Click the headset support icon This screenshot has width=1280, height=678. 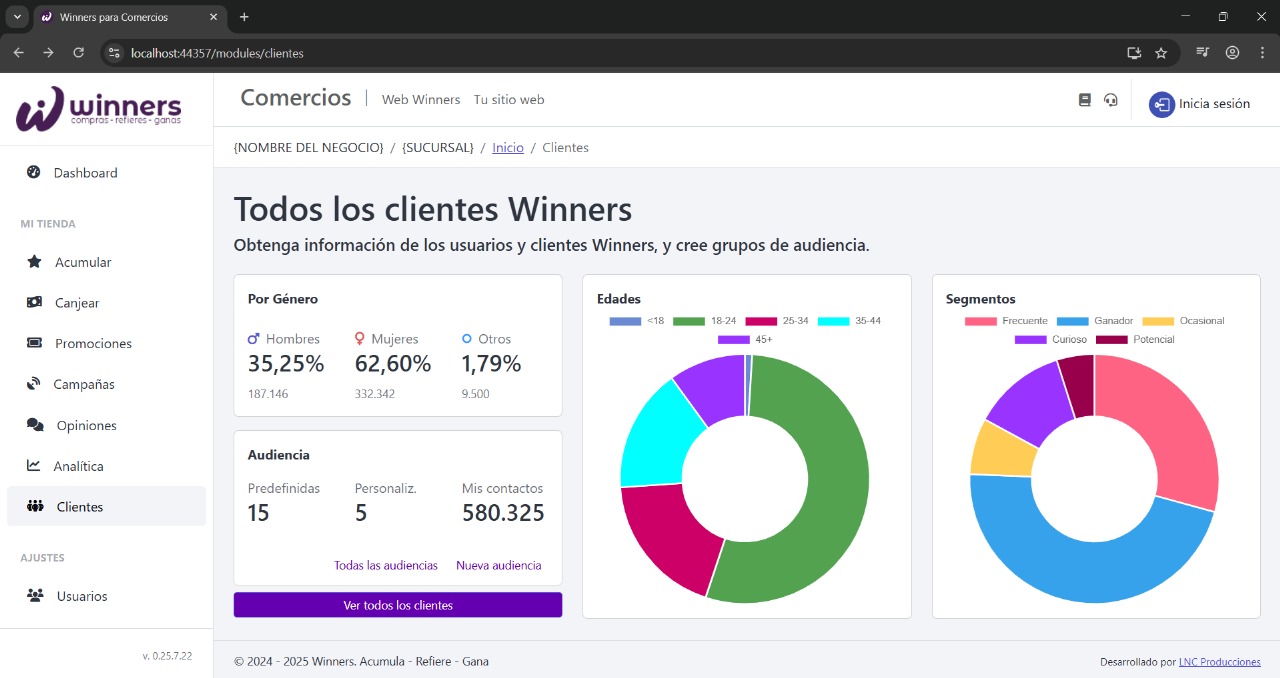tap(1111, 100)
